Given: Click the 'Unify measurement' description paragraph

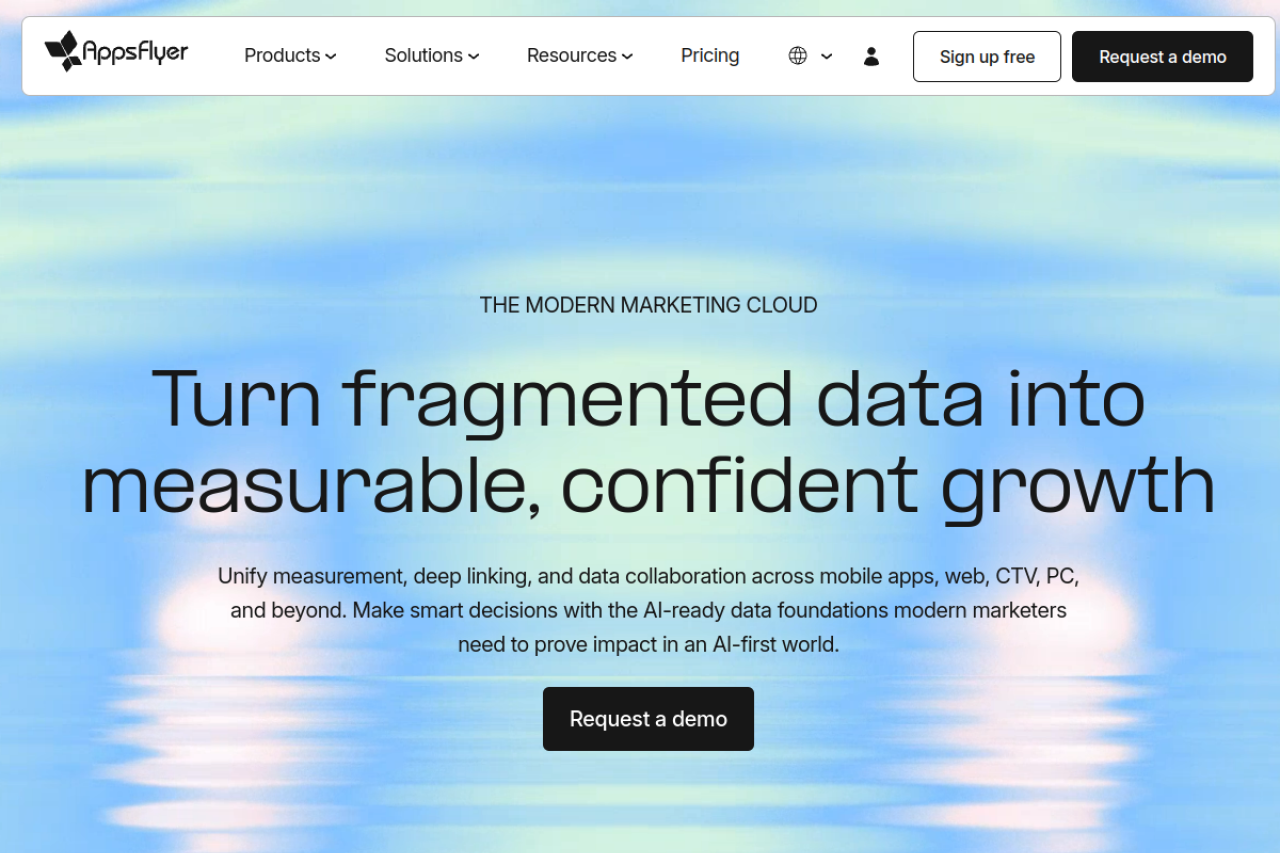Looking at the screenshot, I should tap(648, 610).
